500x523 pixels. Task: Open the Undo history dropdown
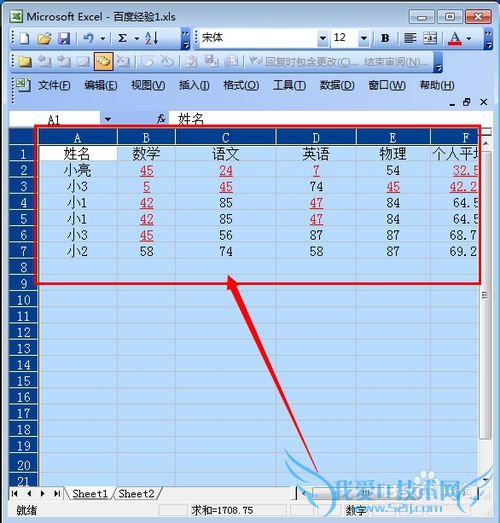coord(103,38)
